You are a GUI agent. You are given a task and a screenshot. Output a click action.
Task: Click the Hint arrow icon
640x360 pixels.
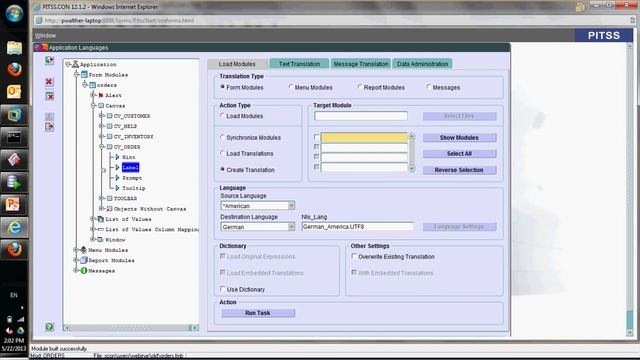click(x=118, y=157)
